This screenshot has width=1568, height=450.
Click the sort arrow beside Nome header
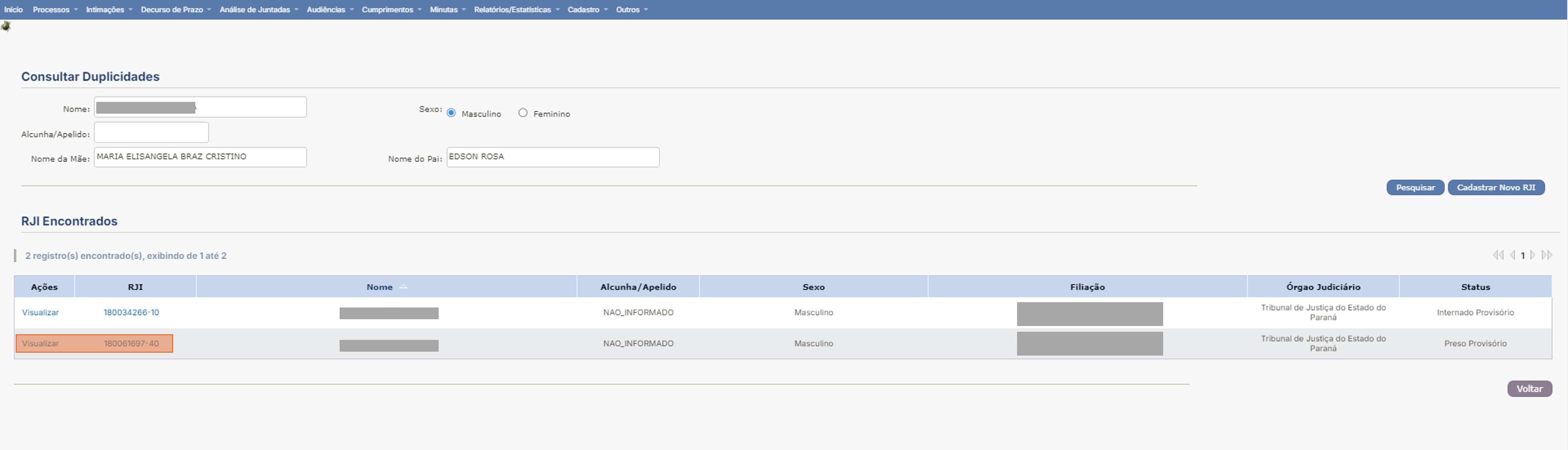click(403, 287)
